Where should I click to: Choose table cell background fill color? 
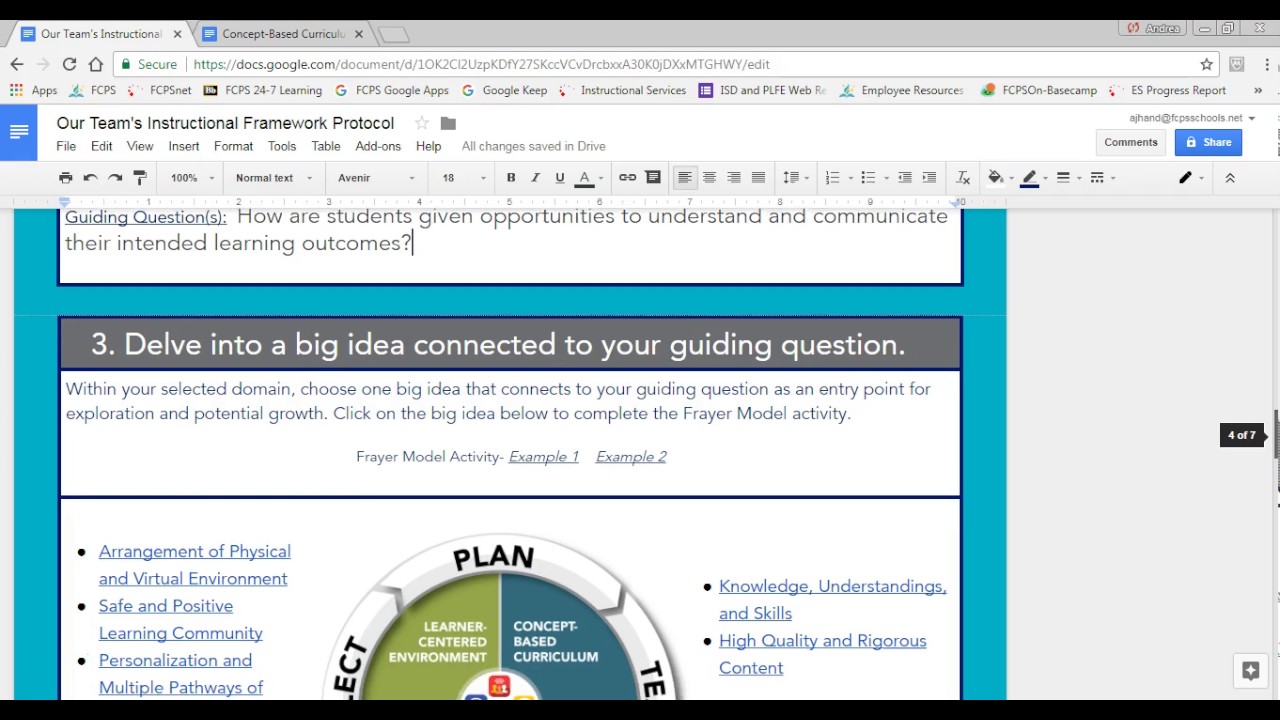(996, 178)
